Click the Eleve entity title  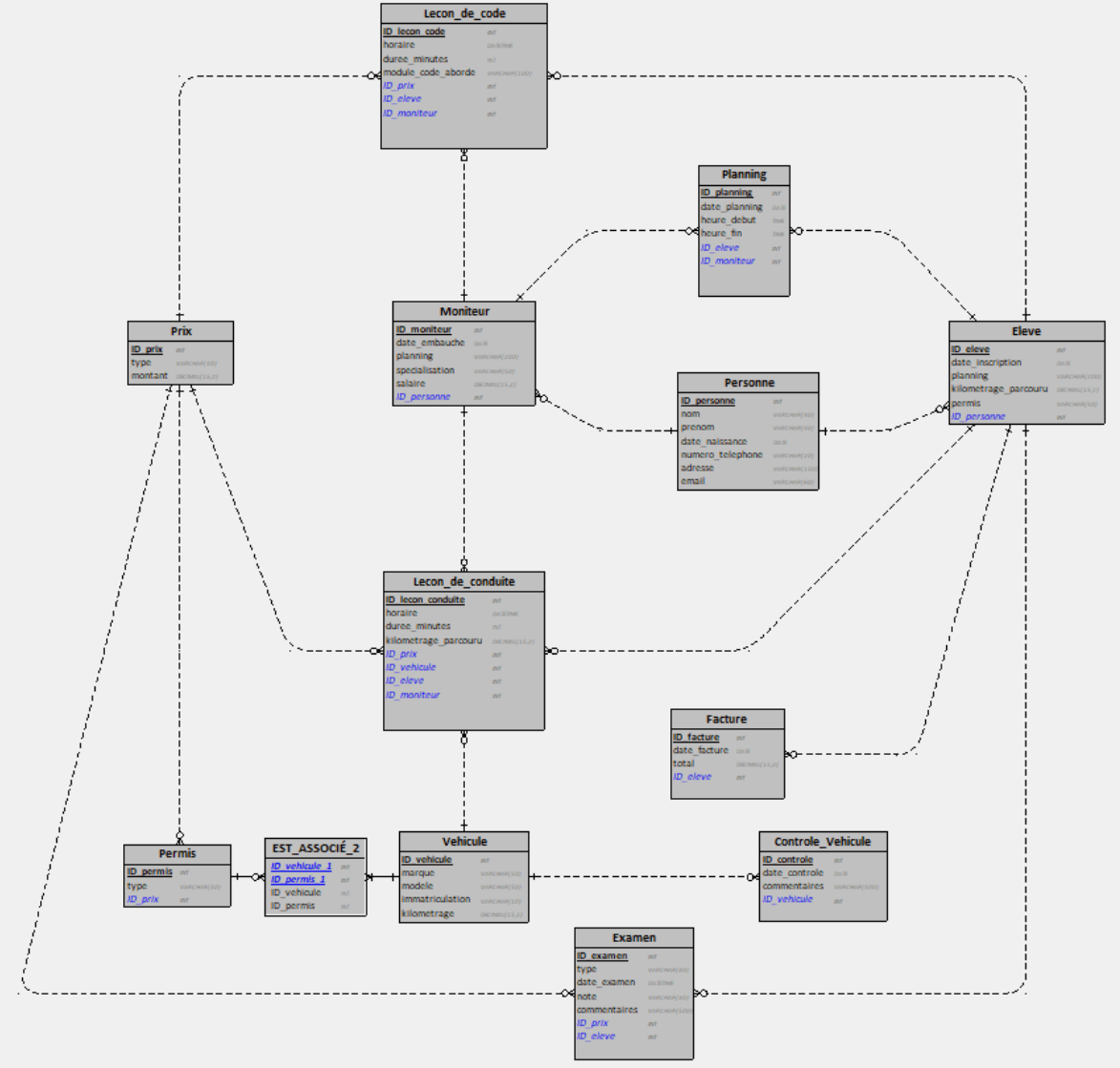coord(1026,331)
